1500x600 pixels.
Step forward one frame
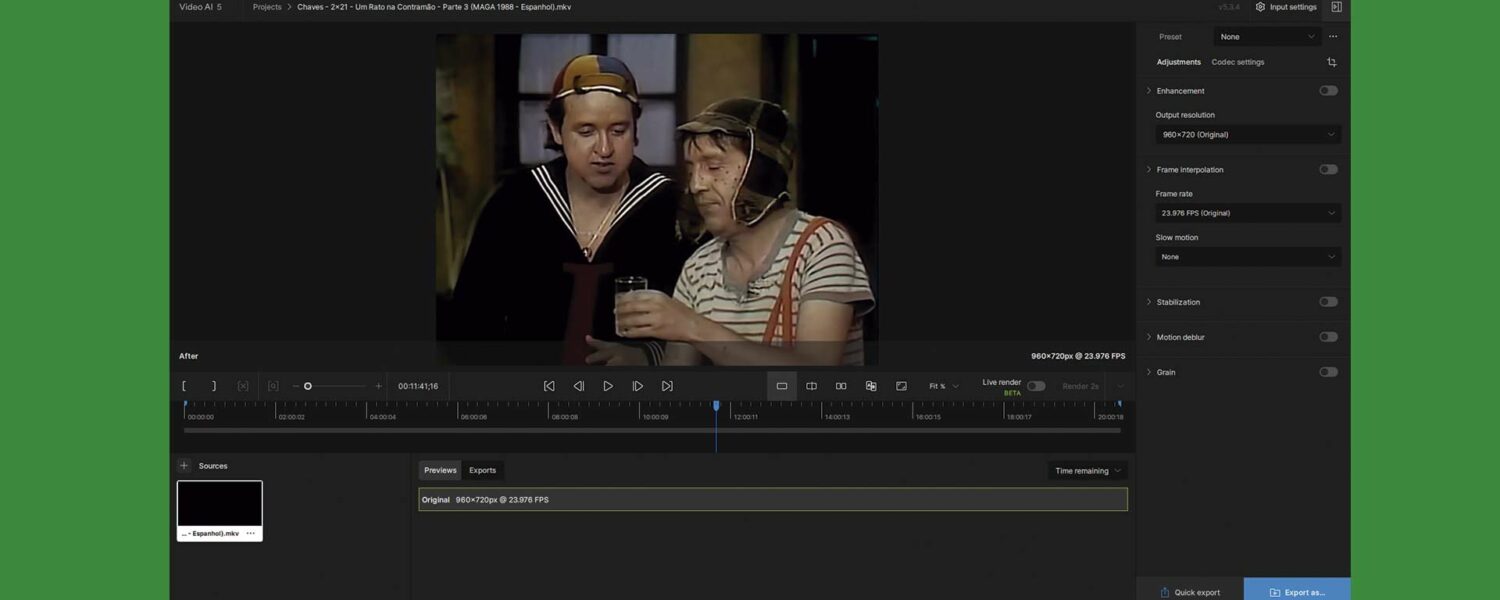[637, 386]
